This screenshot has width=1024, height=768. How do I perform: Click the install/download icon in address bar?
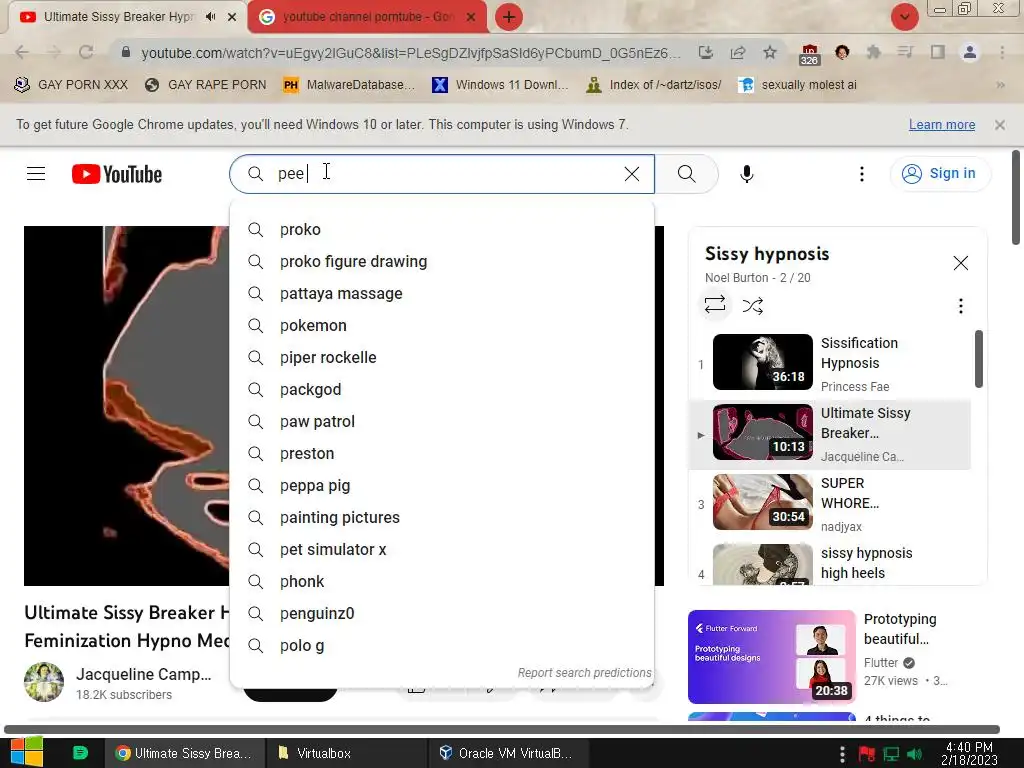(705, 52)
